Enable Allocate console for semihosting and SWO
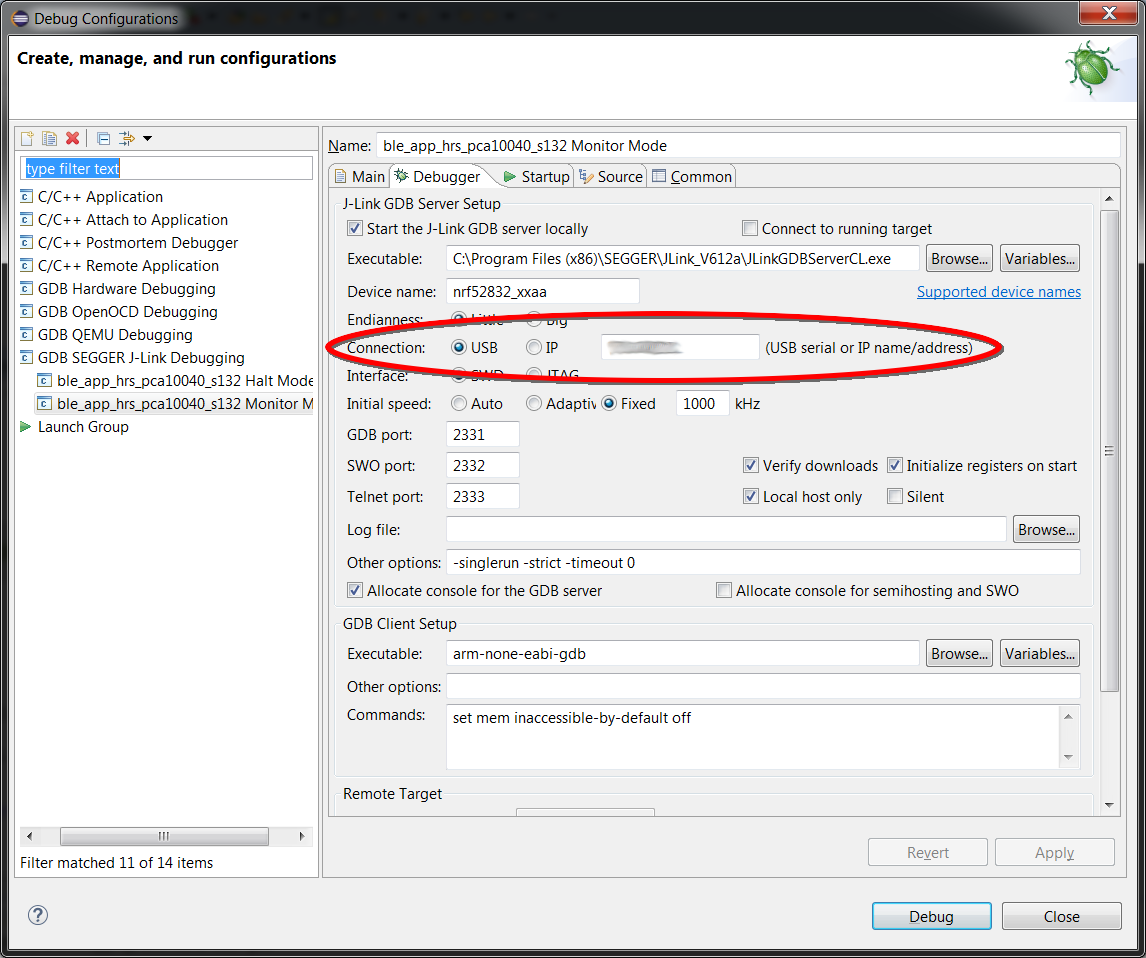 [x=724, y=590]
